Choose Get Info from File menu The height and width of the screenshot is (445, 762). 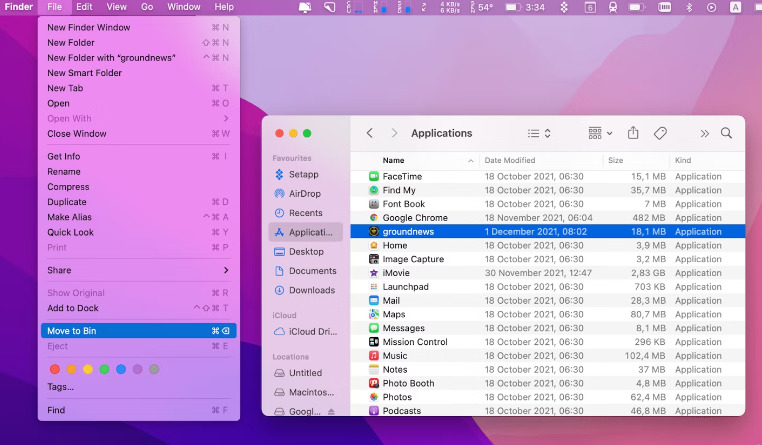coord(139,156)
